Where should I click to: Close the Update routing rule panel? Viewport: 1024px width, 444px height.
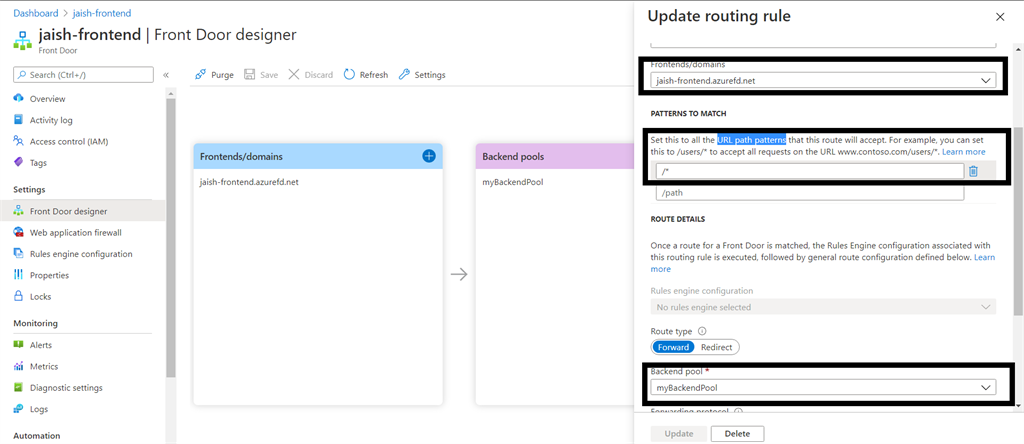pyautogui.click(x=1000, y=18)
